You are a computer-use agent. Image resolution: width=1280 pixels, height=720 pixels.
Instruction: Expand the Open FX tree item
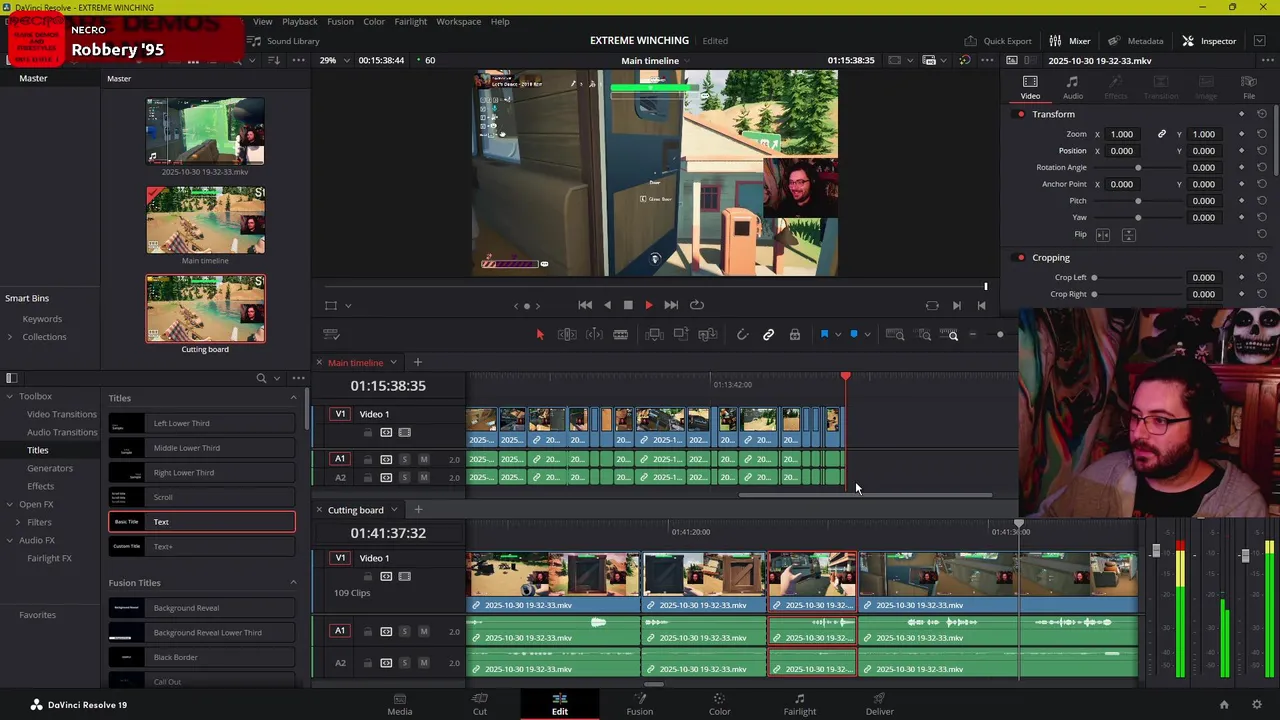point(10,505)
